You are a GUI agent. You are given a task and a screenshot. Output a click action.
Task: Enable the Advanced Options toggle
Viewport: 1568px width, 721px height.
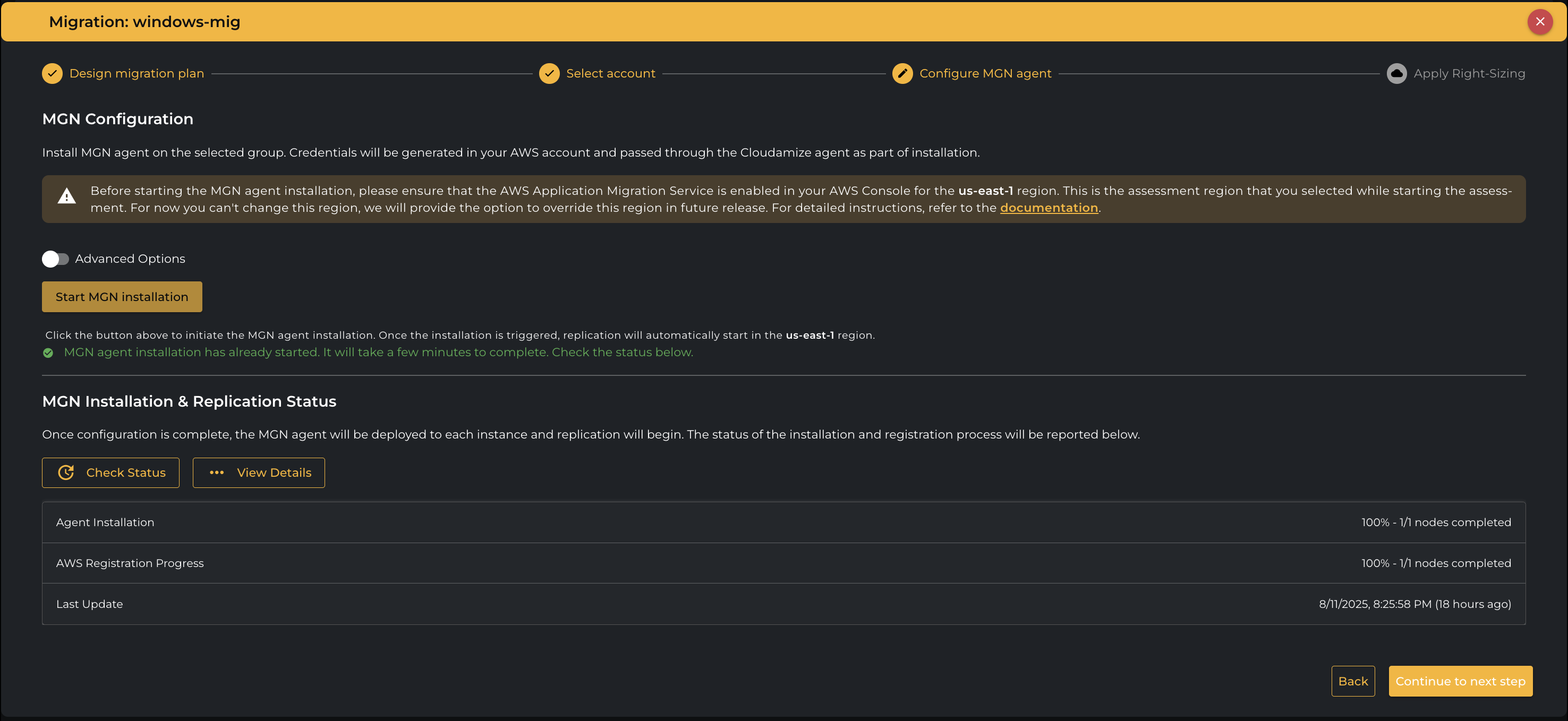(55, 259)
